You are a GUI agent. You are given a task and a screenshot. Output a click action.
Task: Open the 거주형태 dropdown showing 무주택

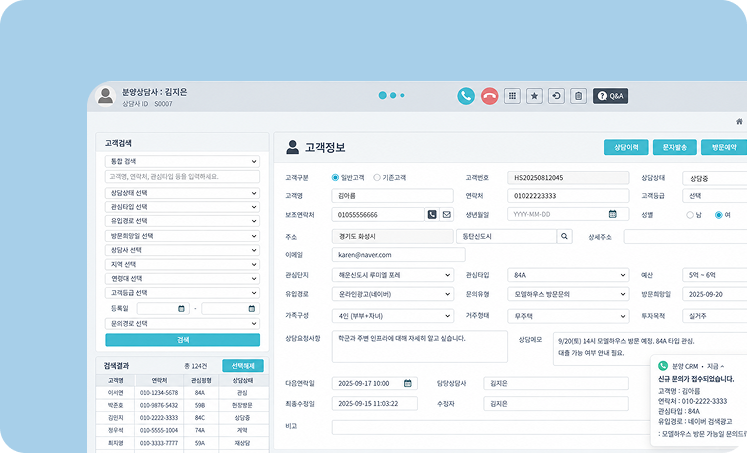point(568,316)
